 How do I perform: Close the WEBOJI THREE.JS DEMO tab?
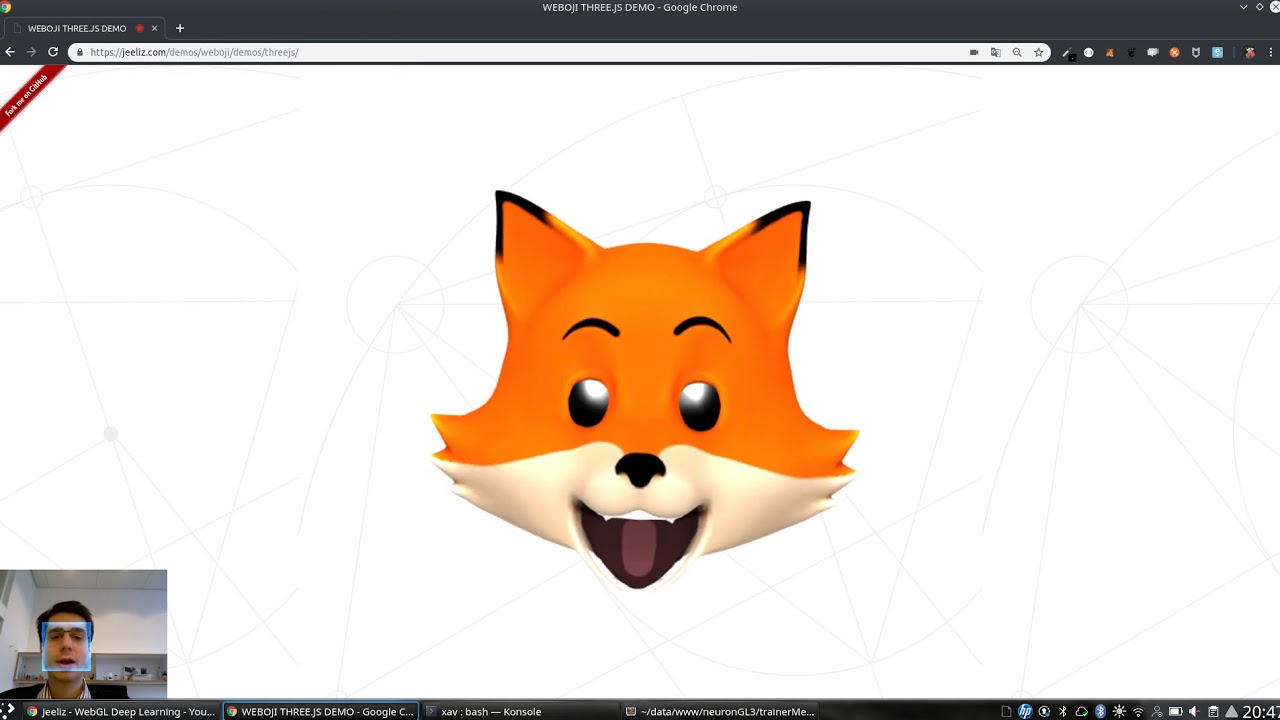point(154,28)
